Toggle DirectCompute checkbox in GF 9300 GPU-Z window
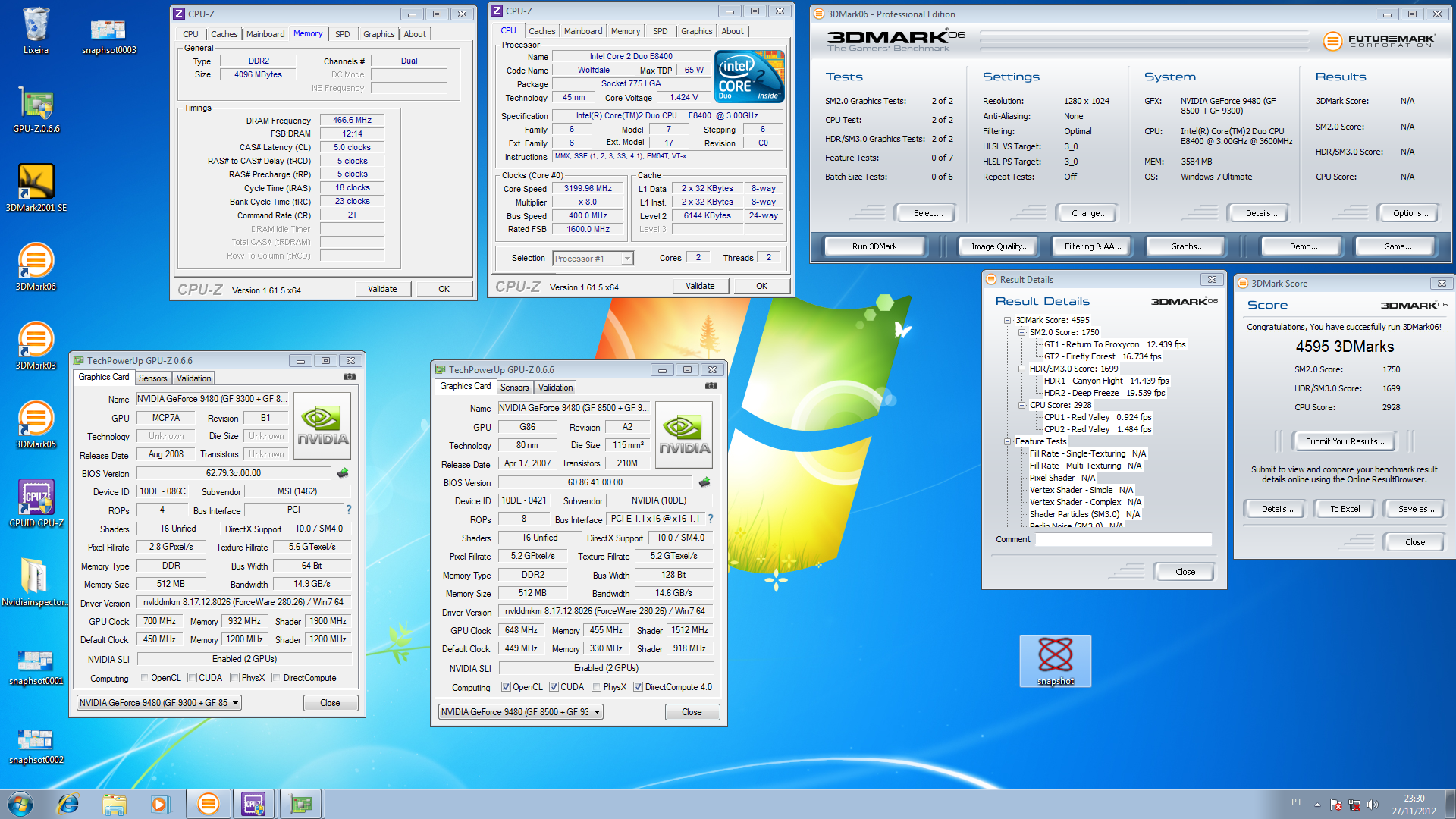Screen dimensions: 1456x819 point(276,678)
